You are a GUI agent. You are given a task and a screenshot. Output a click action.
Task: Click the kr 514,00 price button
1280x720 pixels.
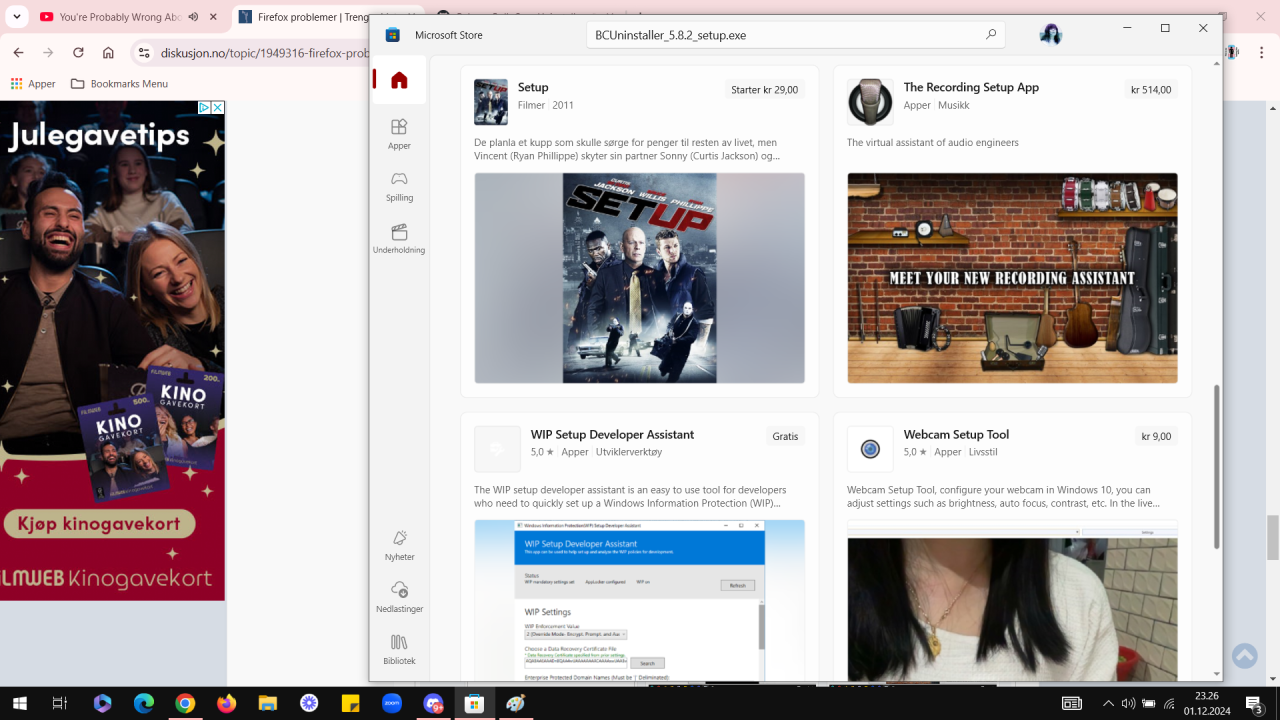tap(1150, 90)
